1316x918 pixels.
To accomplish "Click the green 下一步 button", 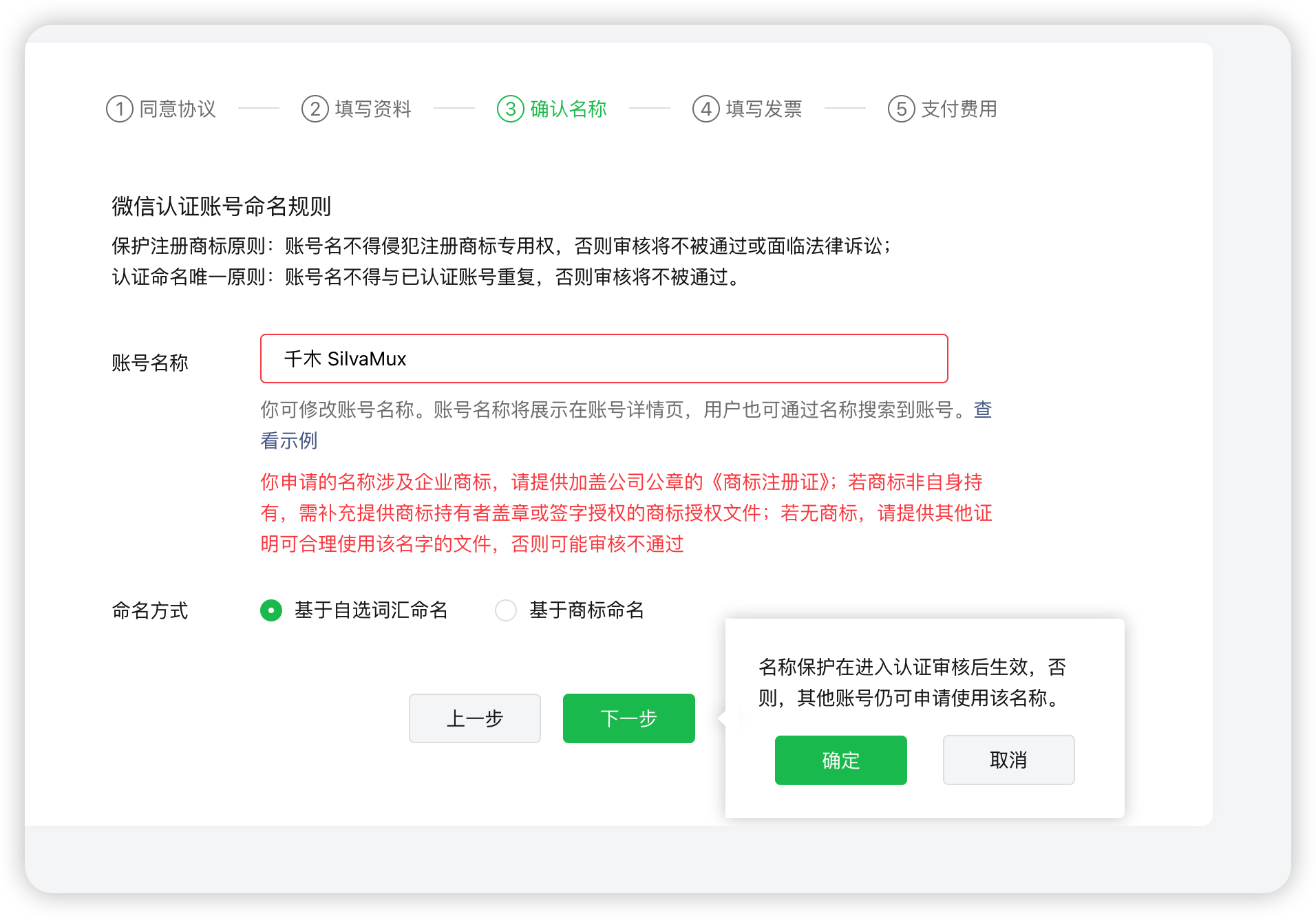I will pyautogui.click(x=629, y=718).
